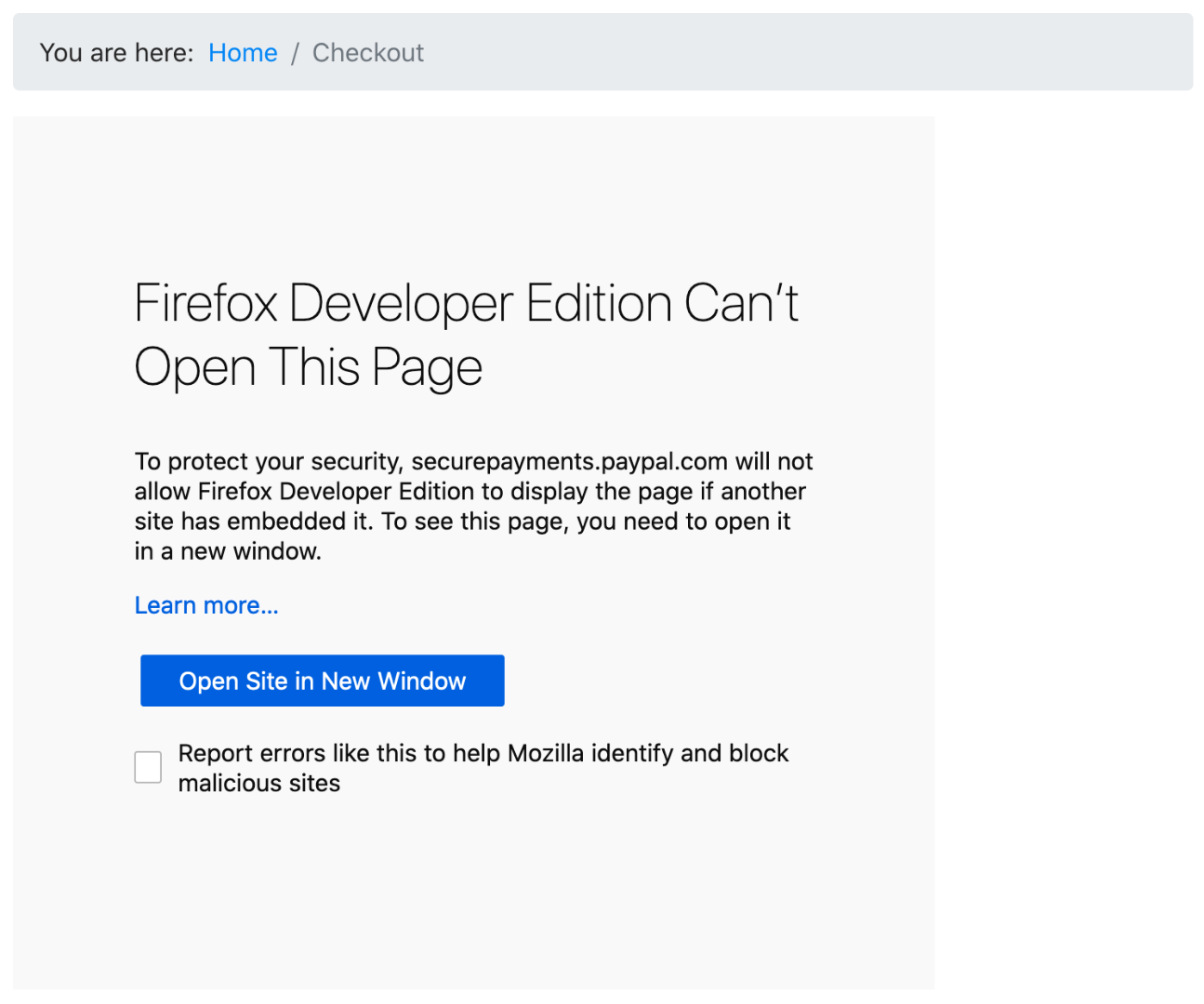Click the "in a new window." paragraph line
The image size is (1204, 1004).
coord(228,551)
